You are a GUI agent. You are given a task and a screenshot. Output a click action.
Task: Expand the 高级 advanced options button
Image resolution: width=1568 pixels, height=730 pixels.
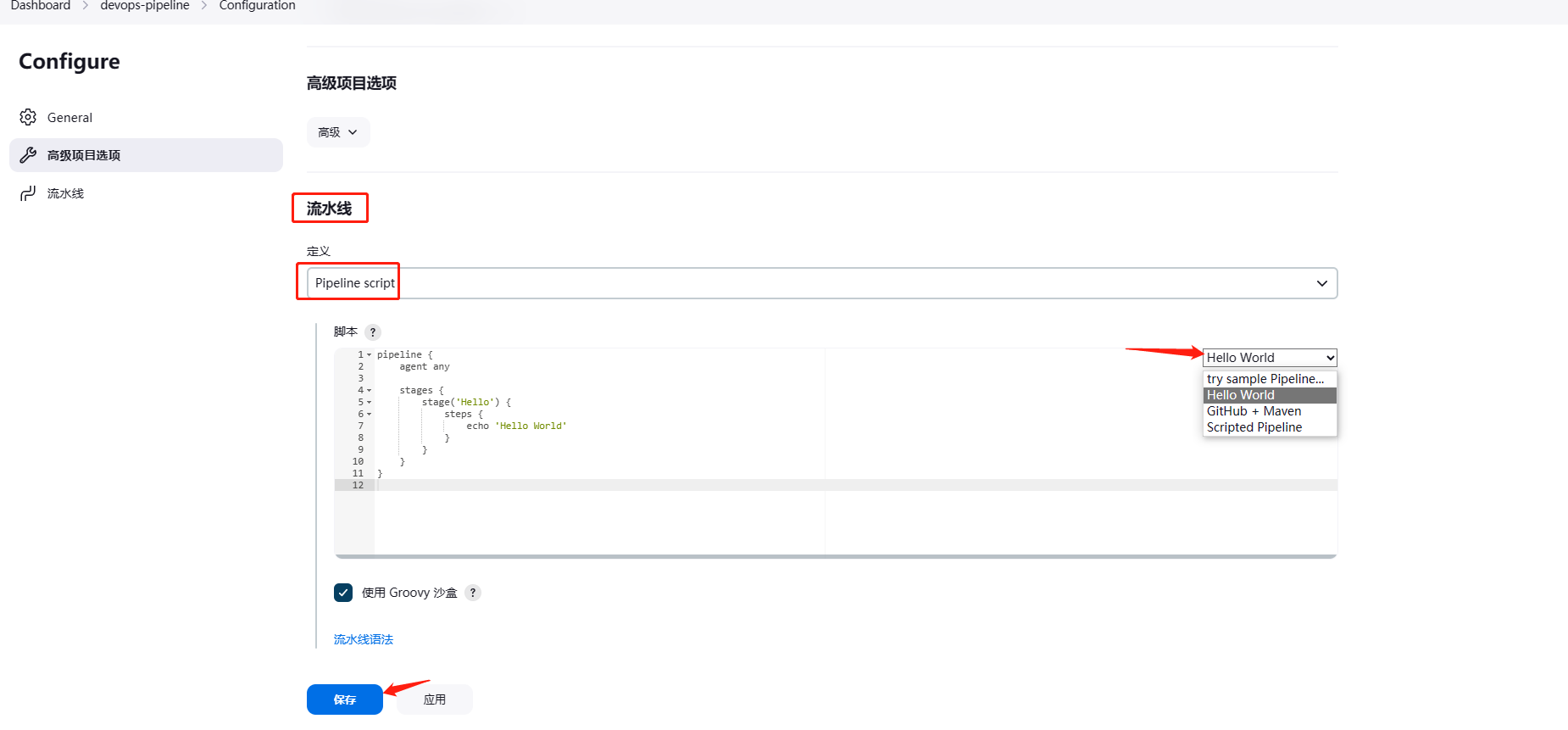[337, 132]
